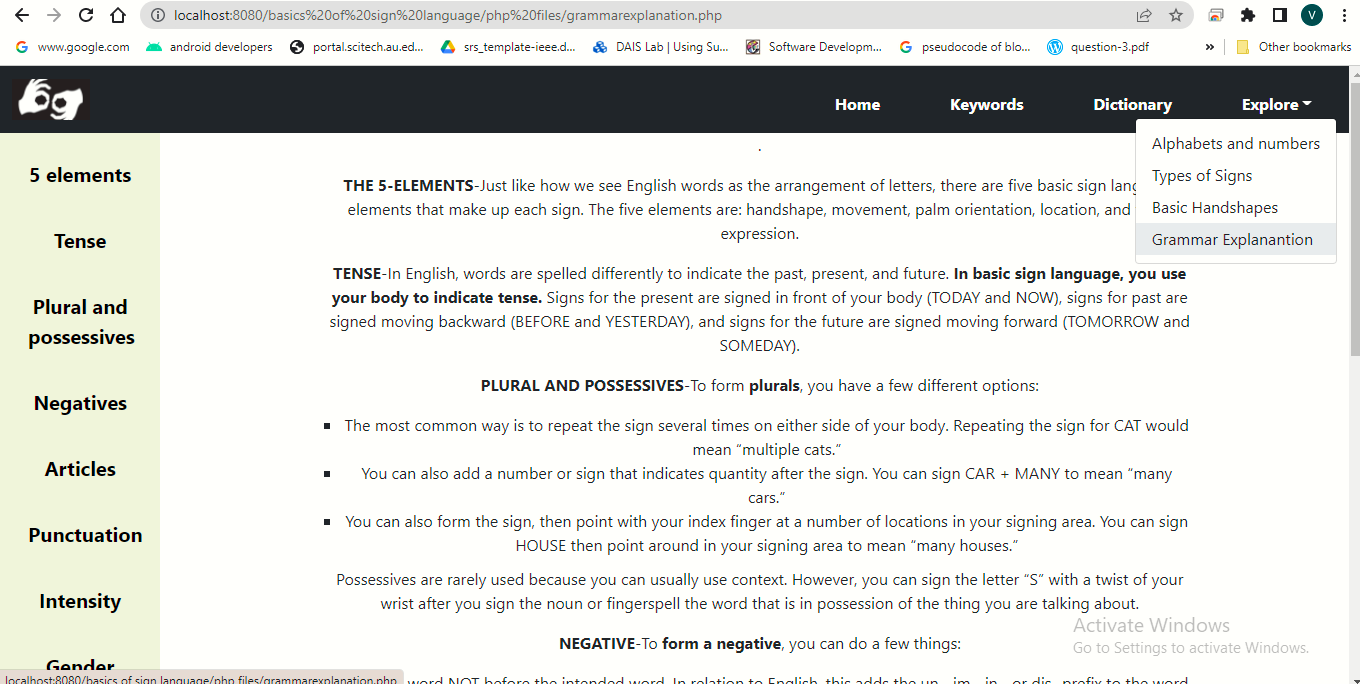Click the browser back arrow
The width and height of the screenshot is (1360, 684).
(22, 15)
